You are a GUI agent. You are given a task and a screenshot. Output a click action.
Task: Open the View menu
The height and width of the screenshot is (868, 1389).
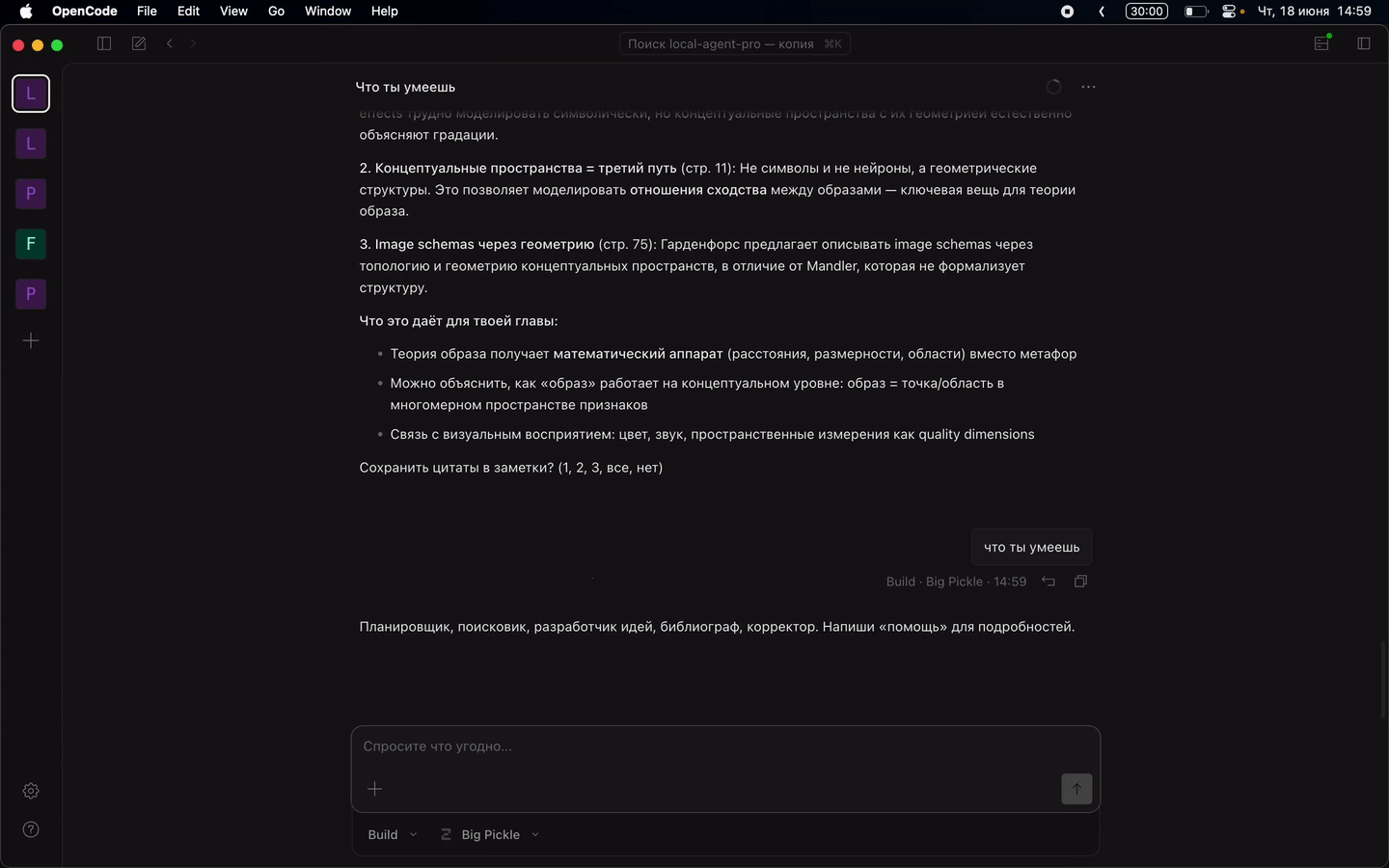coord(233,12)
